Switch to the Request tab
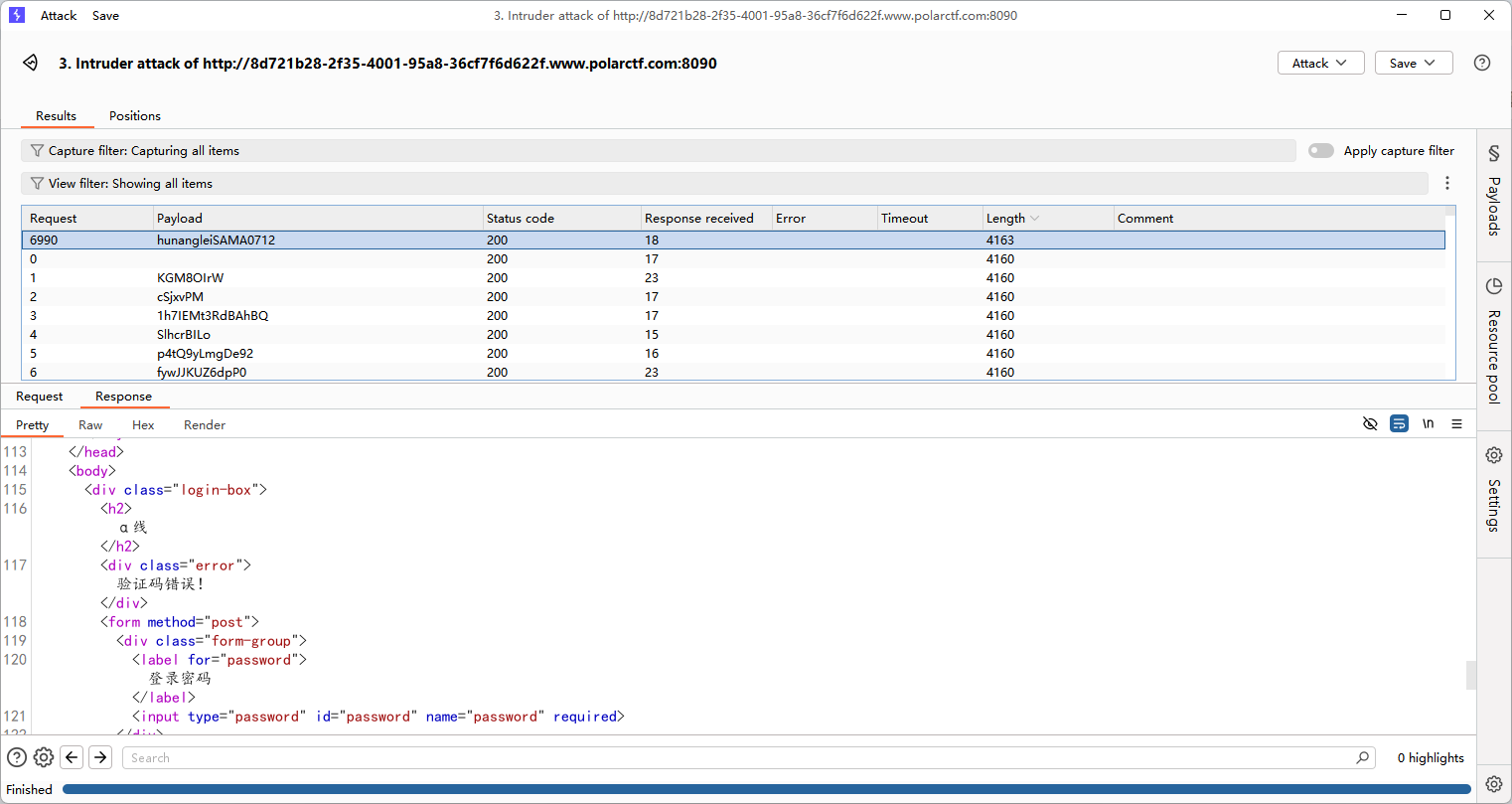Screen dimensions: 1512x804 [x=40, y=397]
